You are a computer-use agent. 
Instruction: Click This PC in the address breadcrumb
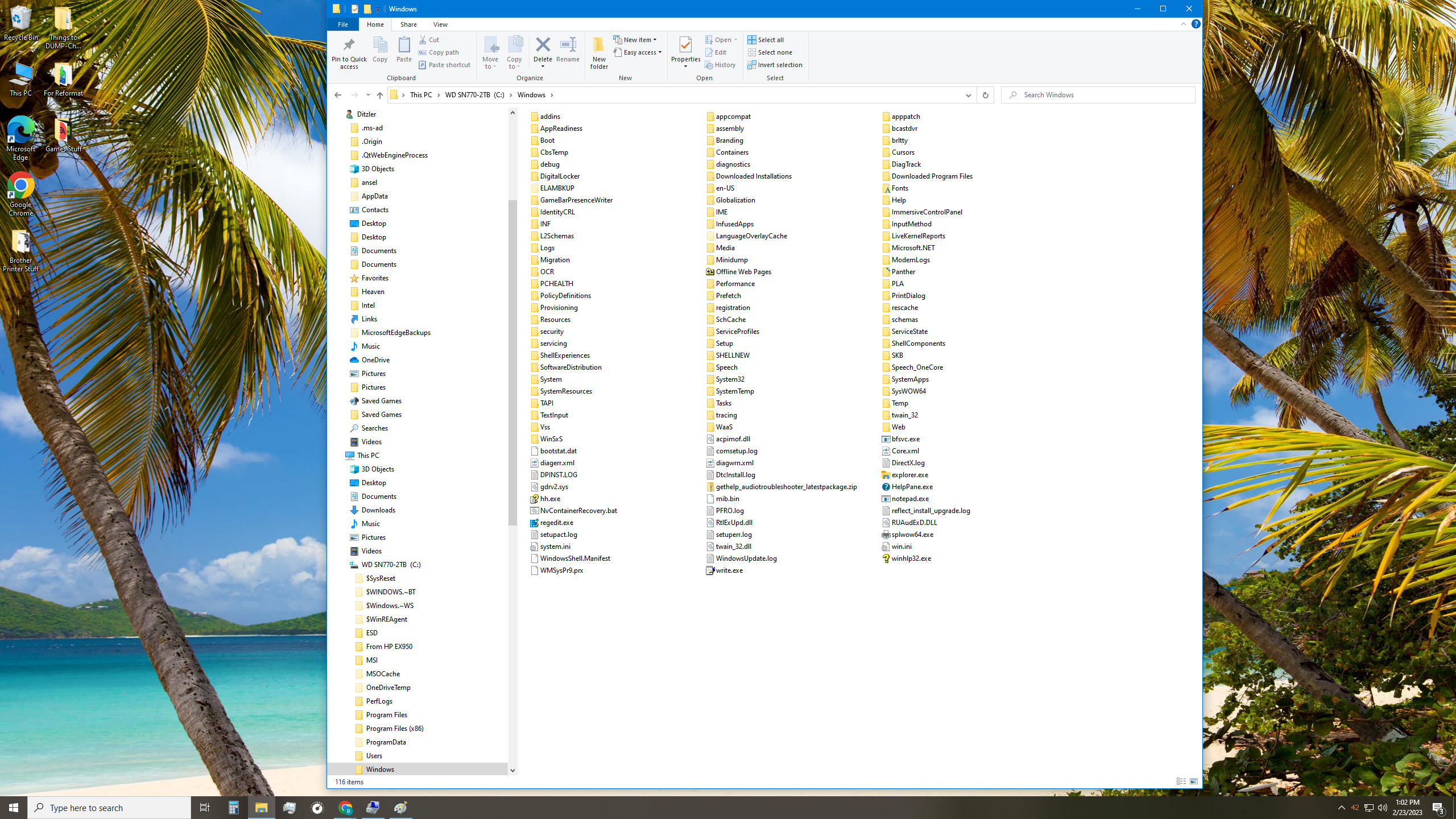[421, 95]
